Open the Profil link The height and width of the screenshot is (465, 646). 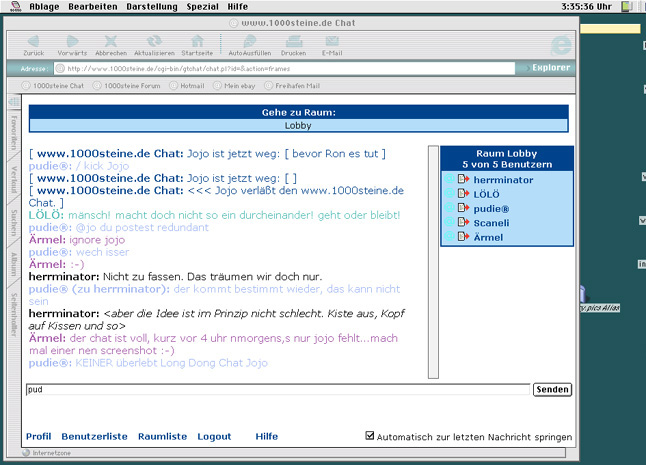pyautogui.click(x=38, y=436)
